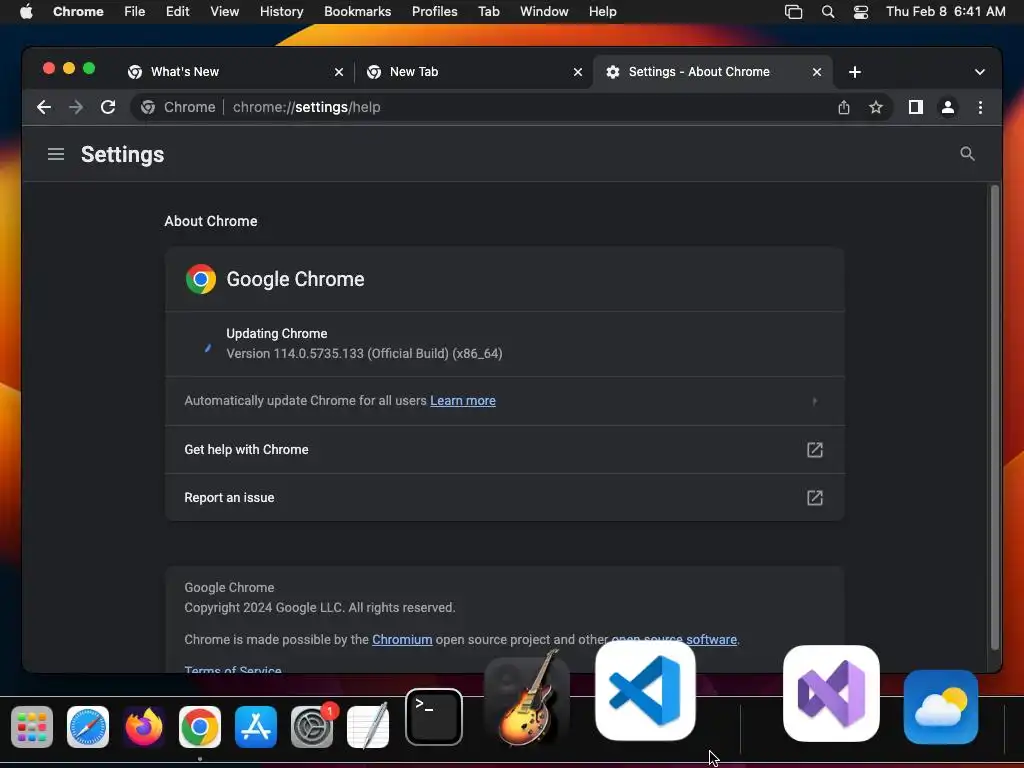1024x768 pixels.
Task: Switch to the New Tab tab
Action: (x=475, y=72)
